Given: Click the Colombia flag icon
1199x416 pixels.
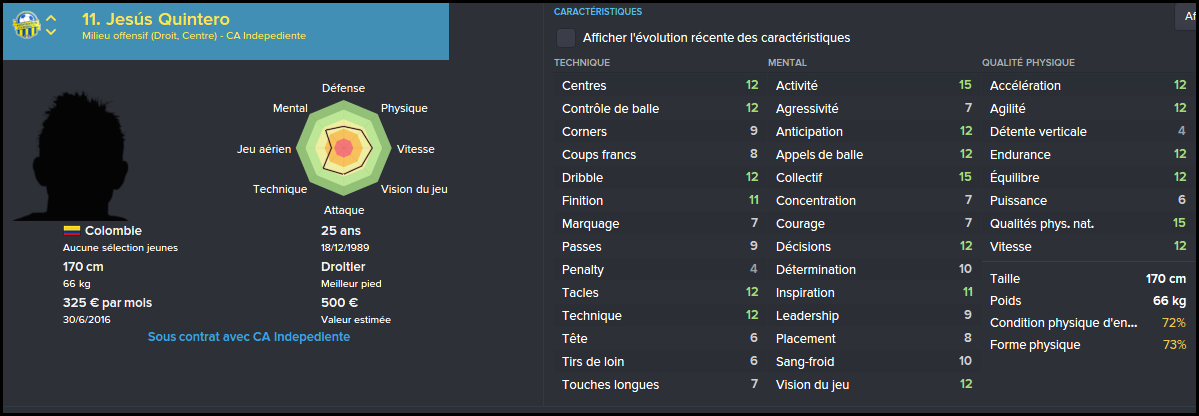Looking at the screenshot, I should [72, 231].
